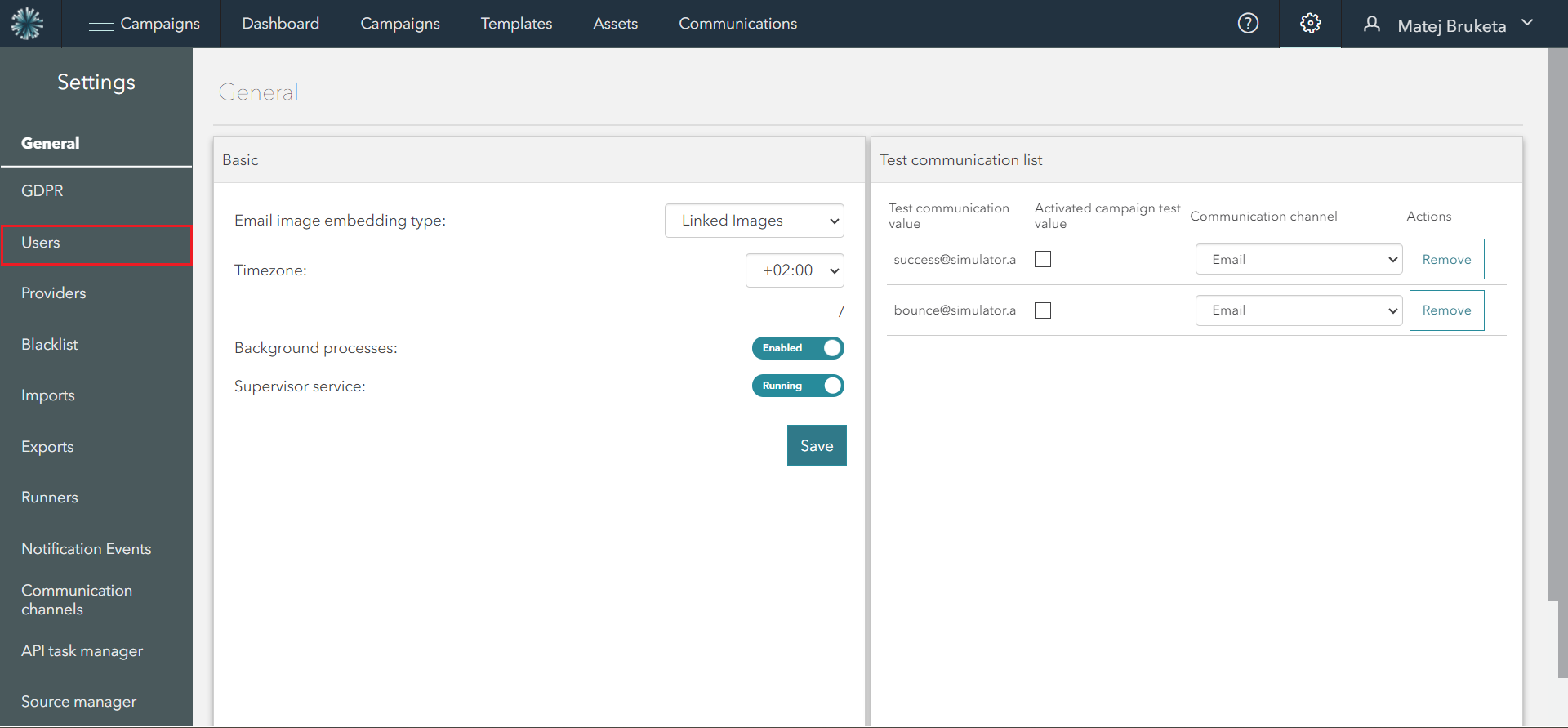Check the bounce@simulator.ai test value checkbox
The image size is (1568, 728).
[1043, 310]
